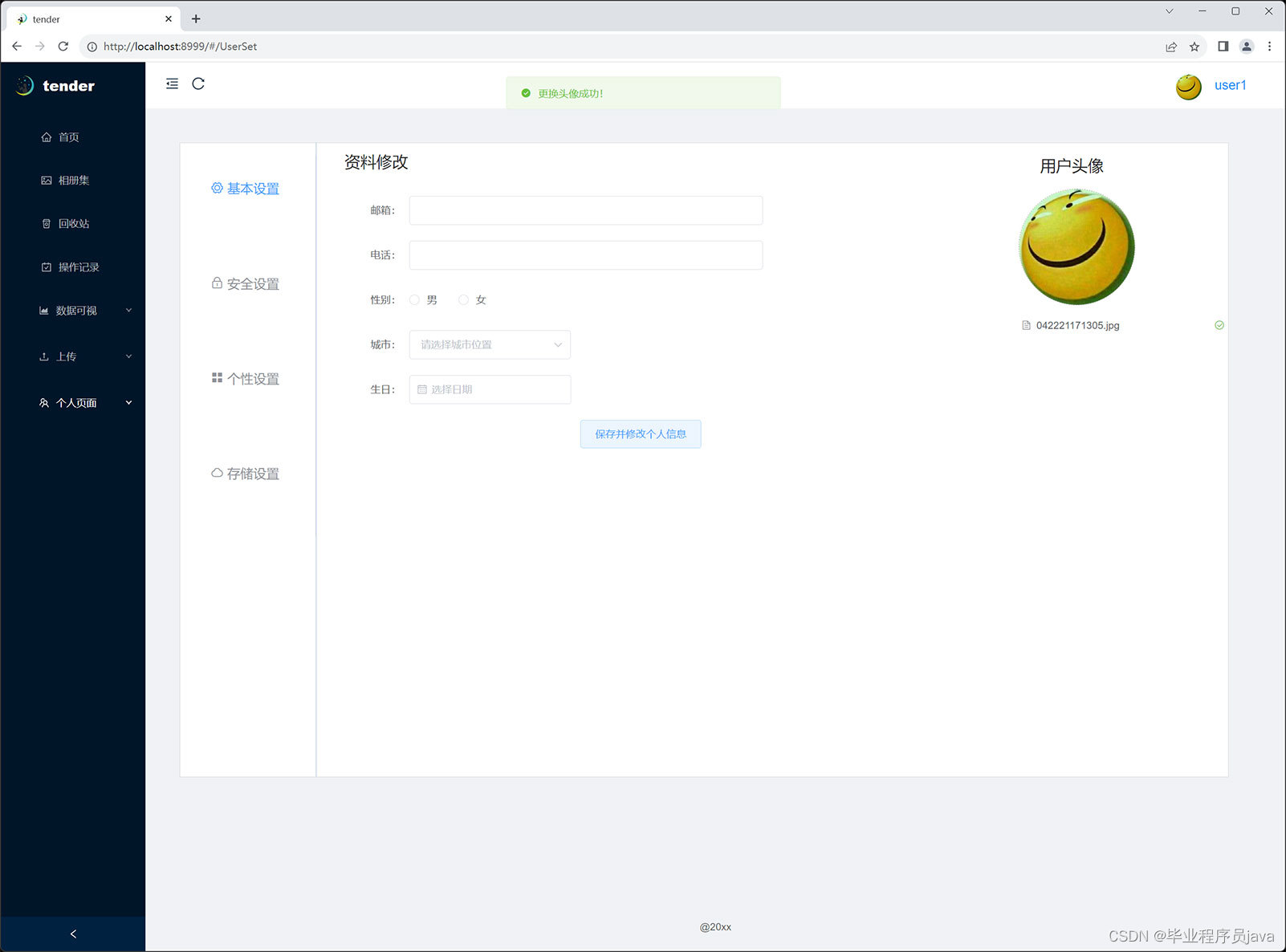Click the 更换头像成功 success notification
This screenshot has width=1286, height=952.
click(x=643, y=93)
